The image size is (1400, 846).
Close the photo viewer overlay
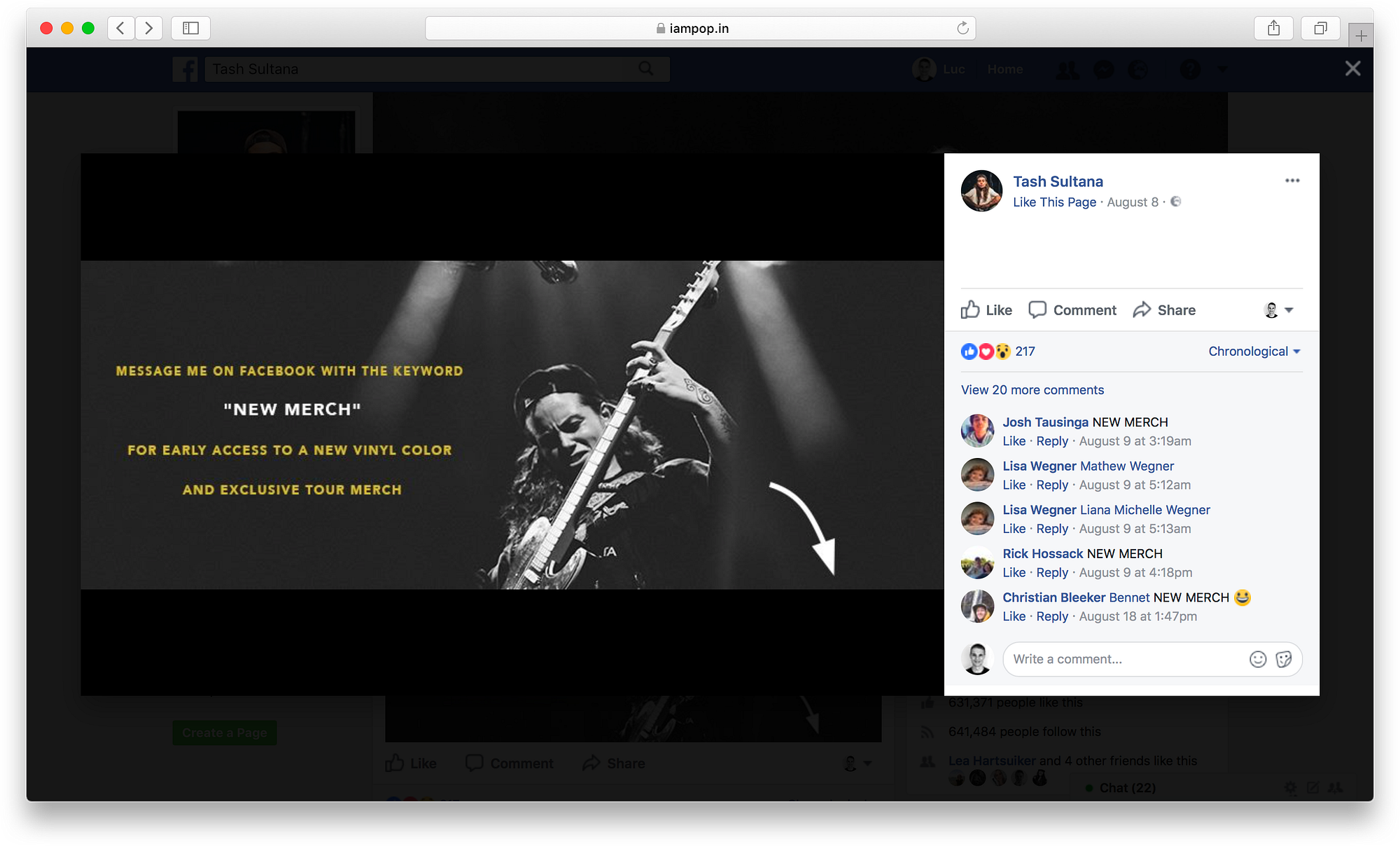coord(1352,69)
